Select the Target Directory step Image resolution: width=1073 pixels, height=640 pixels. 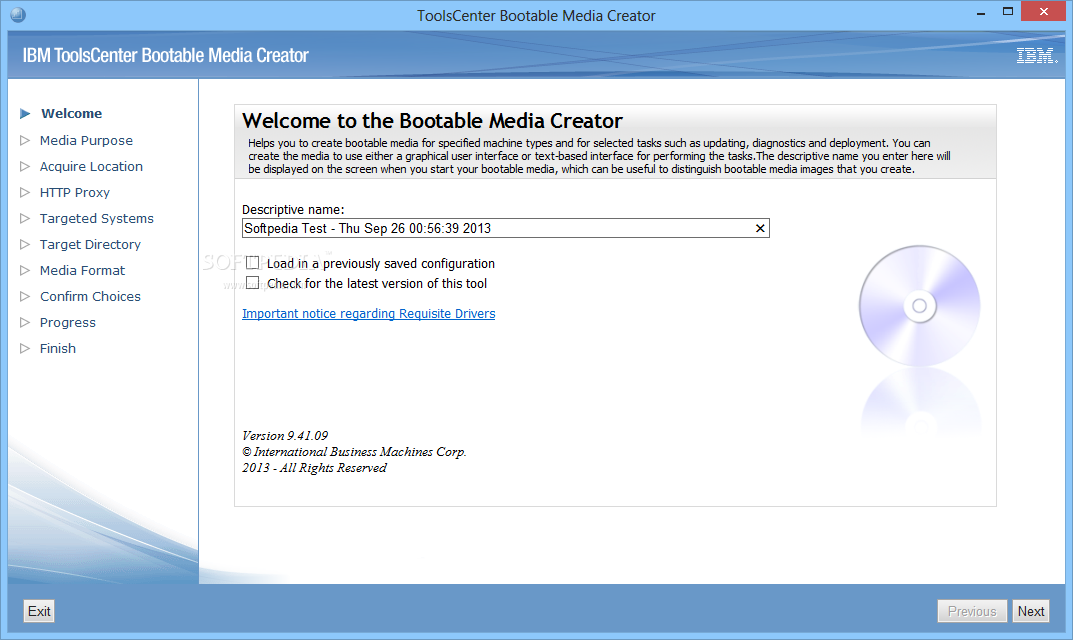(x=90, y=244)
